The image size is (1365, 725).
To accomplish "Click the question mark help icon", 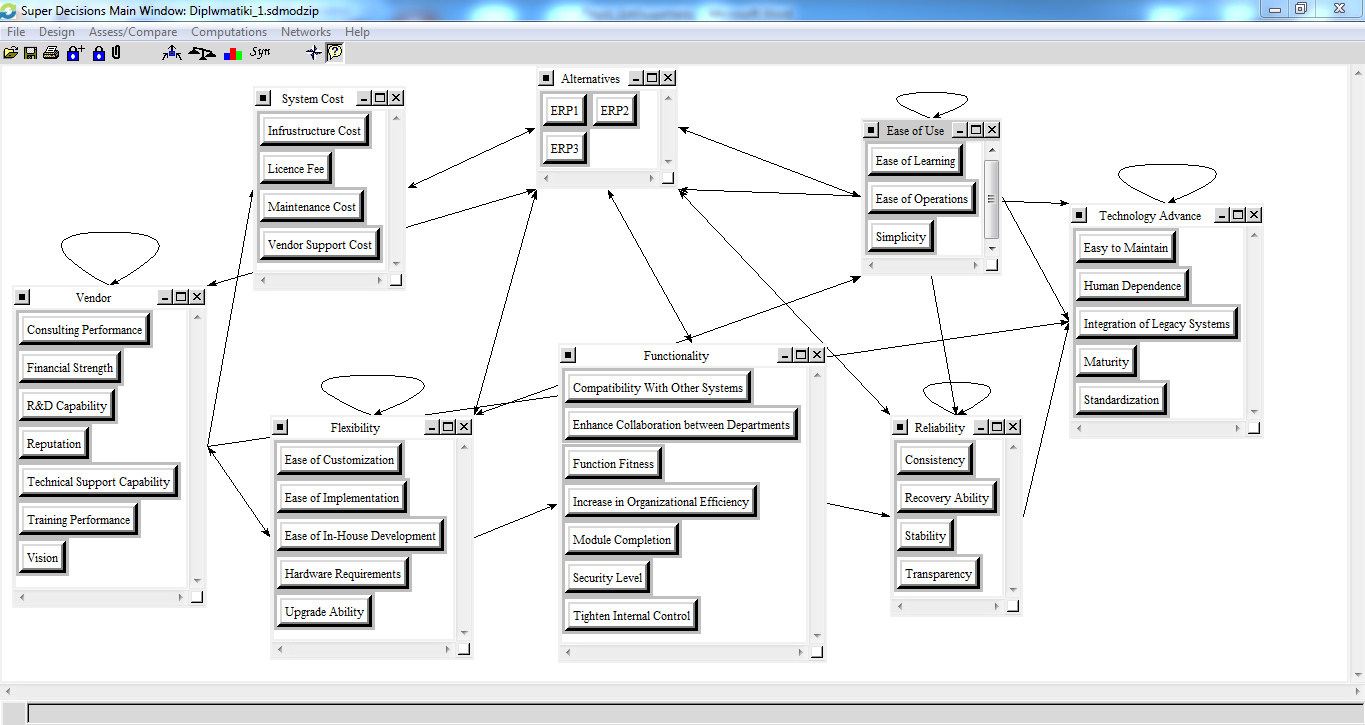I will [x=335, y=52].
